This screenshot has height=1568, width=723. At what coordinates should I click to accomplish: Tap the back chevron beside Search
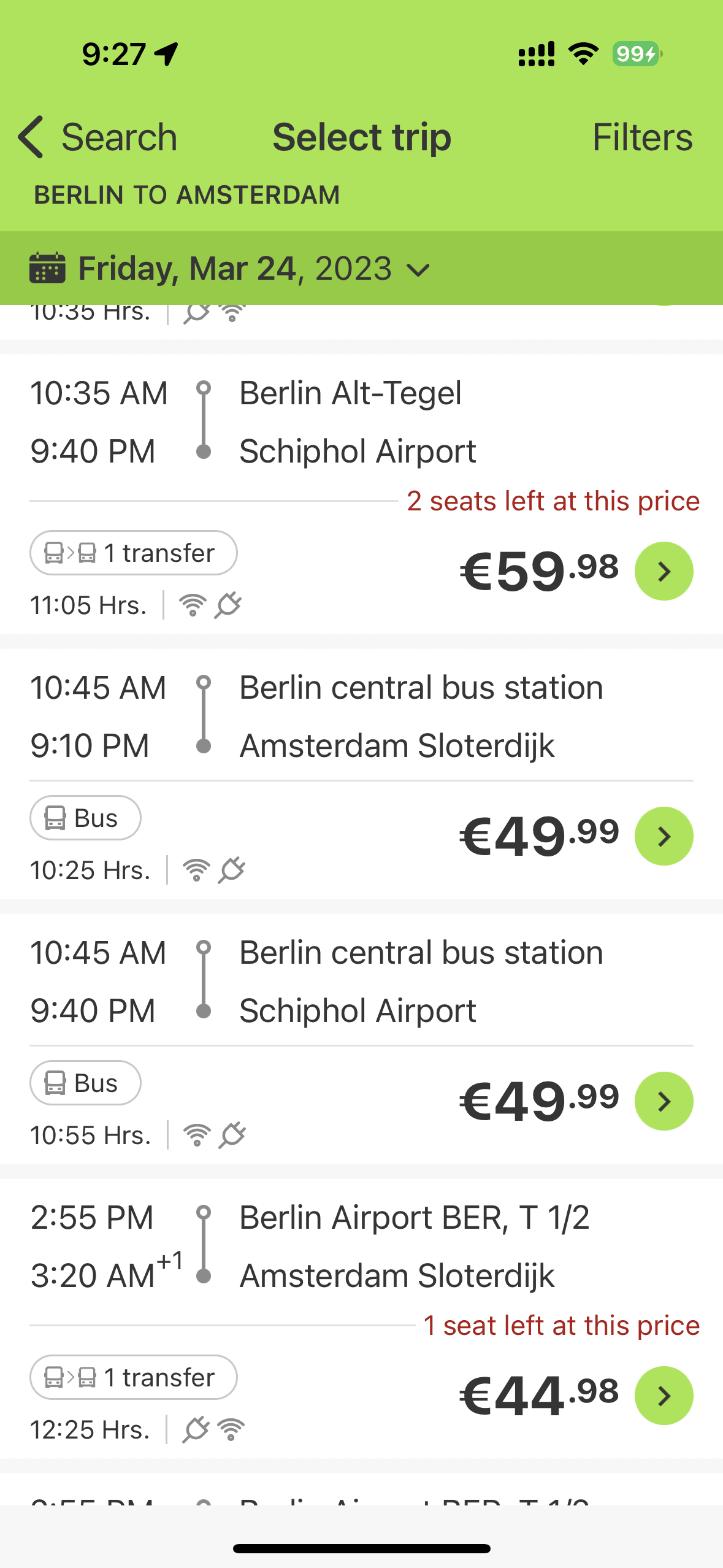(32, 137)
